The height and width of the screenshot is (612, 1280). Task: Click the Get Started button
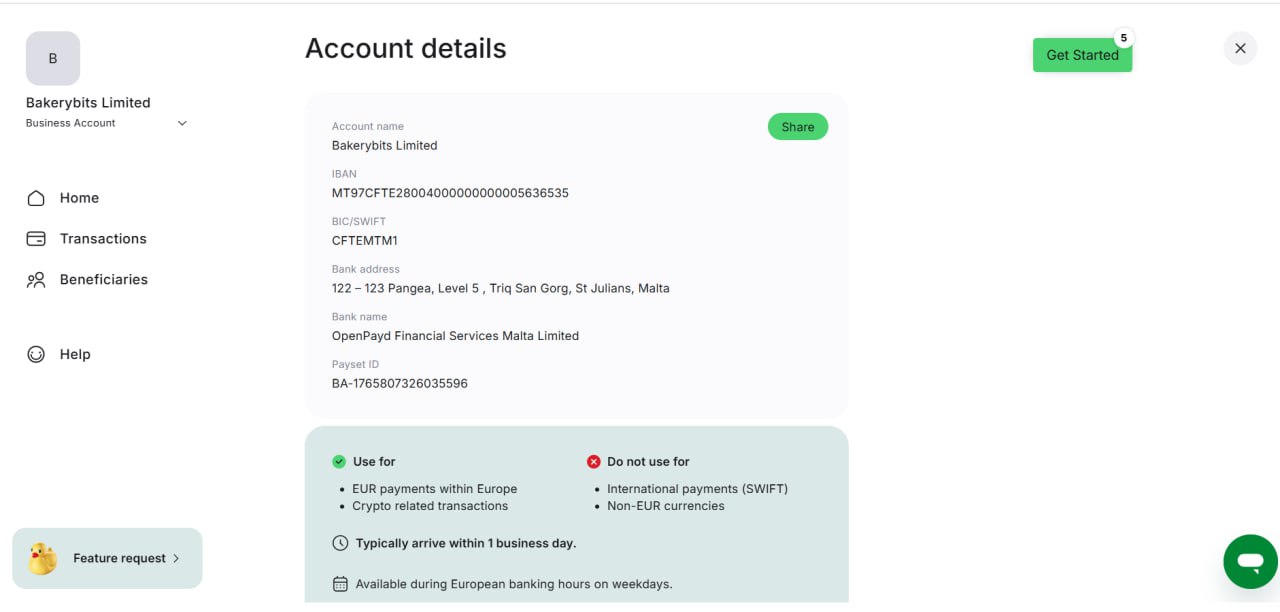pyautogui.click(x=1082, y=55)
